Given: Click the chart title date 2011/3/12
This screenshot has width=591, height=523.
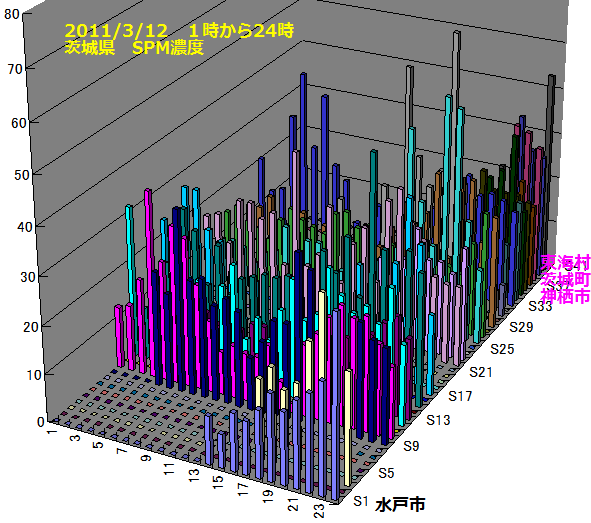Looking at the screenshot, I should pos(116,31).
